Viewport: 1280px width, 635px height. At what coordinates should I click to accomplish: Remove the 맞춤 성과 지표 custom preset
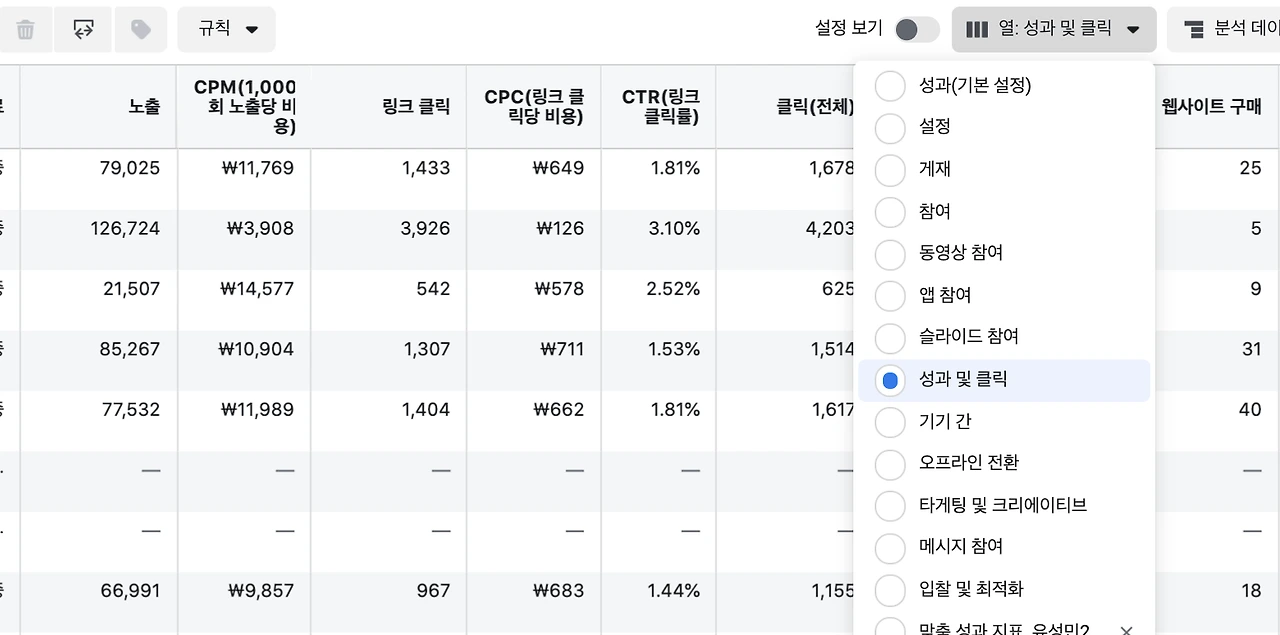click(x=1126, y=631)
